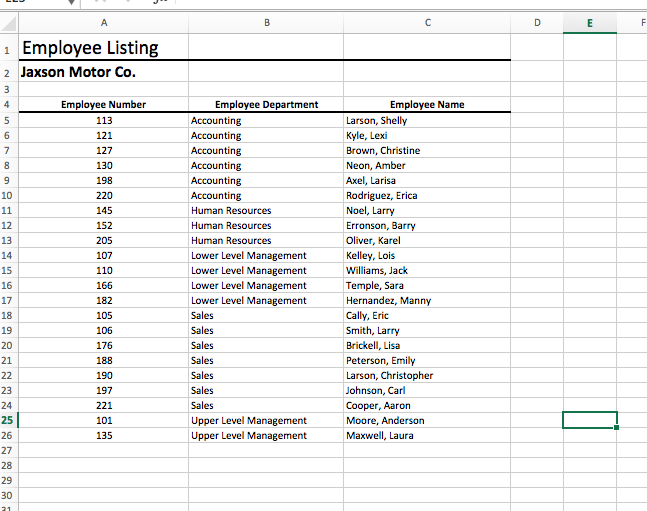The height and width of the screenshot is (511, 647).
Task: Click employee number 221
Action: pyautogui.click(x=104, y=405)
